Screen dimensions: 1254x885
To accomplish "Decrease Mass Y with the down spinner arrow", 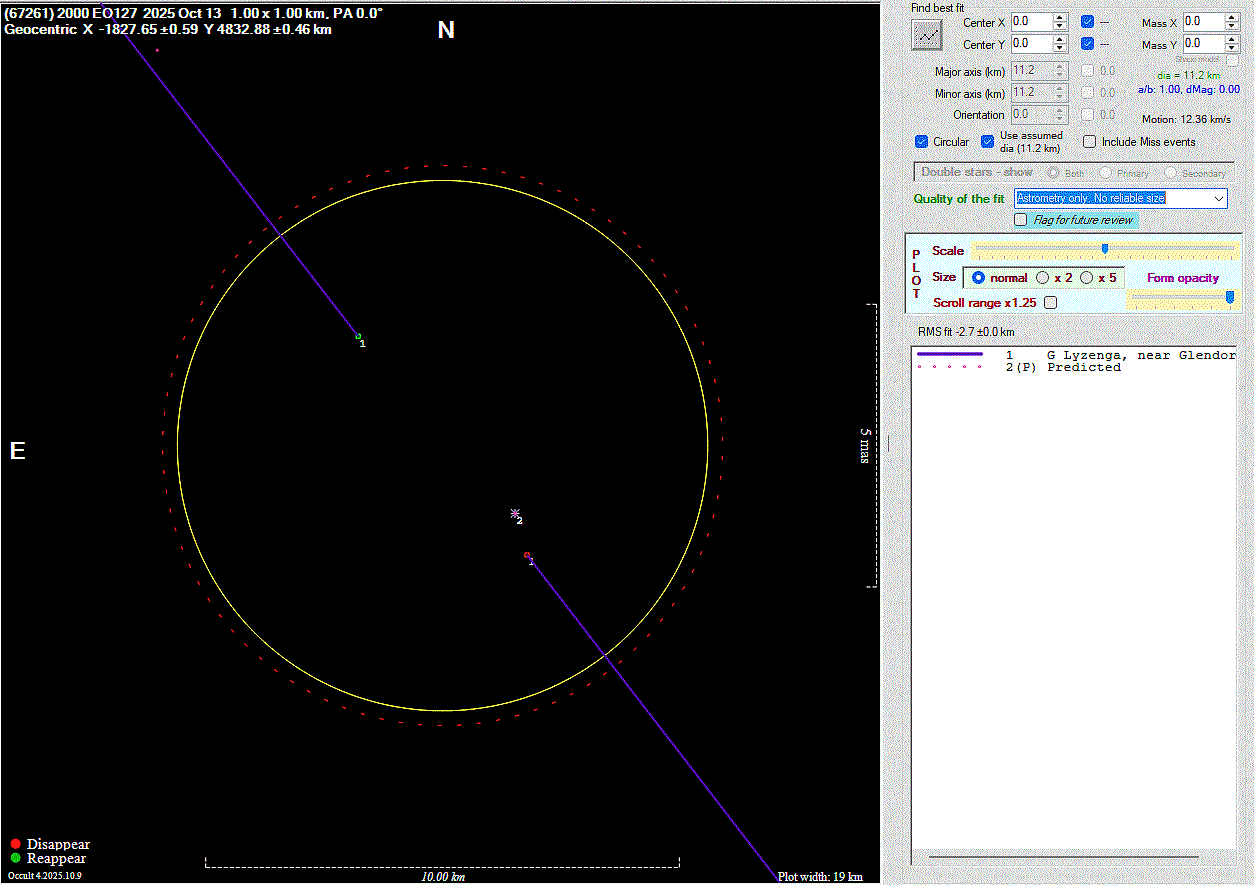I will [1232, 48].
